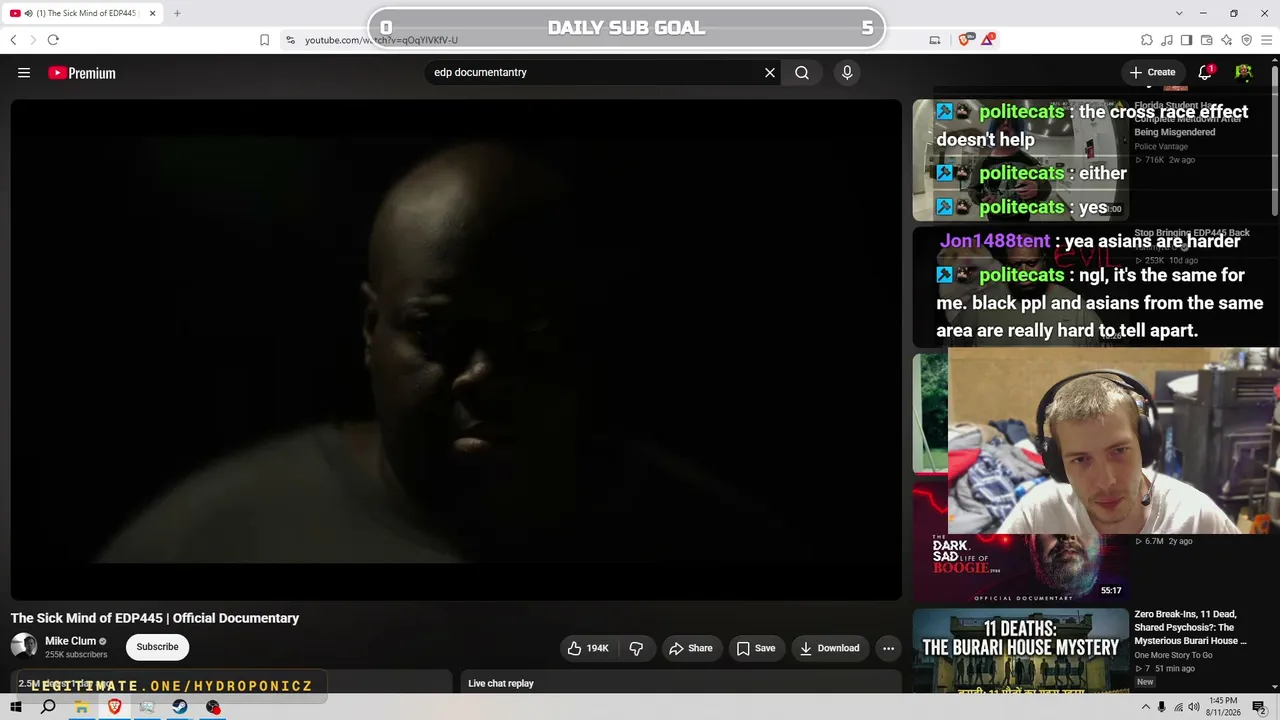Viewport: 1280px width, 720px height.
Task: Bookmark this page in Brave
Action: 264,40
